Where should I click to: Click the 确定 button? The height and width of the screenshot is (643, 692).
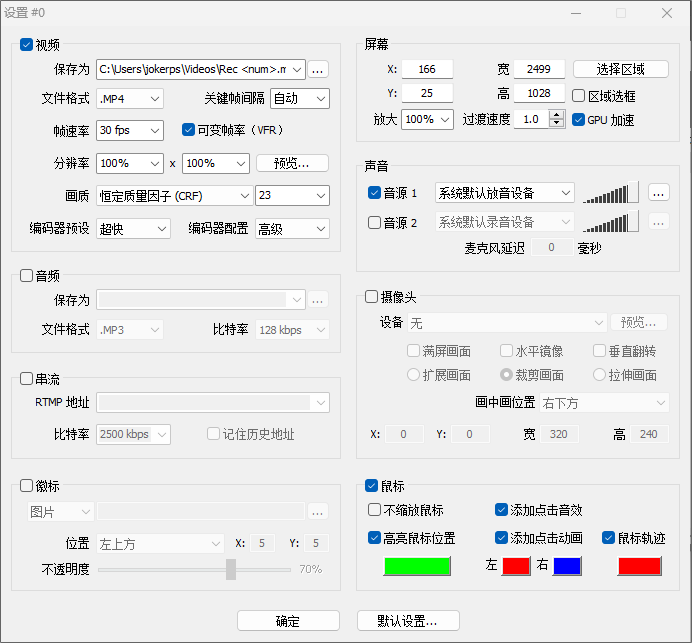point(288,621)
